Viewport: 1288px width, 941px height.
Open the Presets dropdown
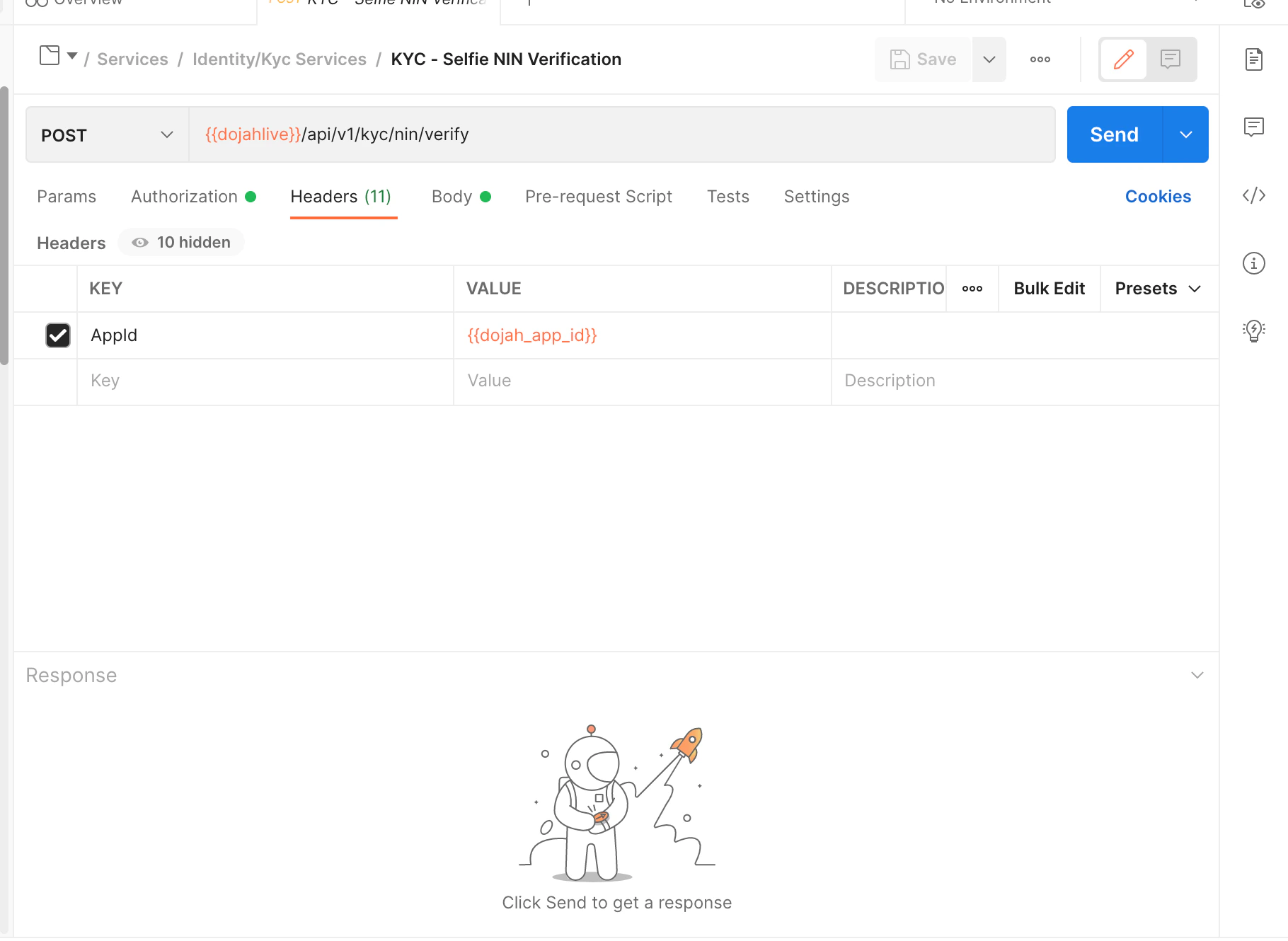[1158, 289]
